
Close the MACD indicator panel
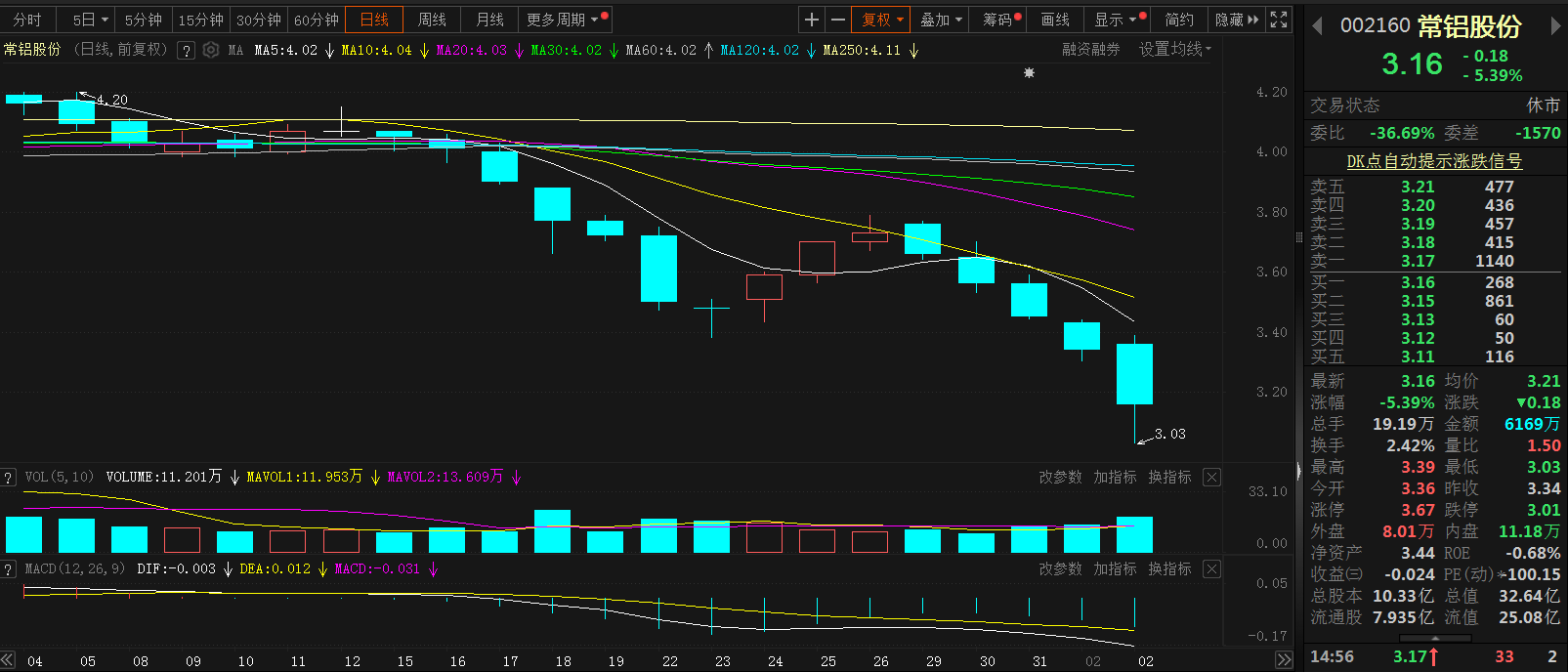(x=1211, y=568)
